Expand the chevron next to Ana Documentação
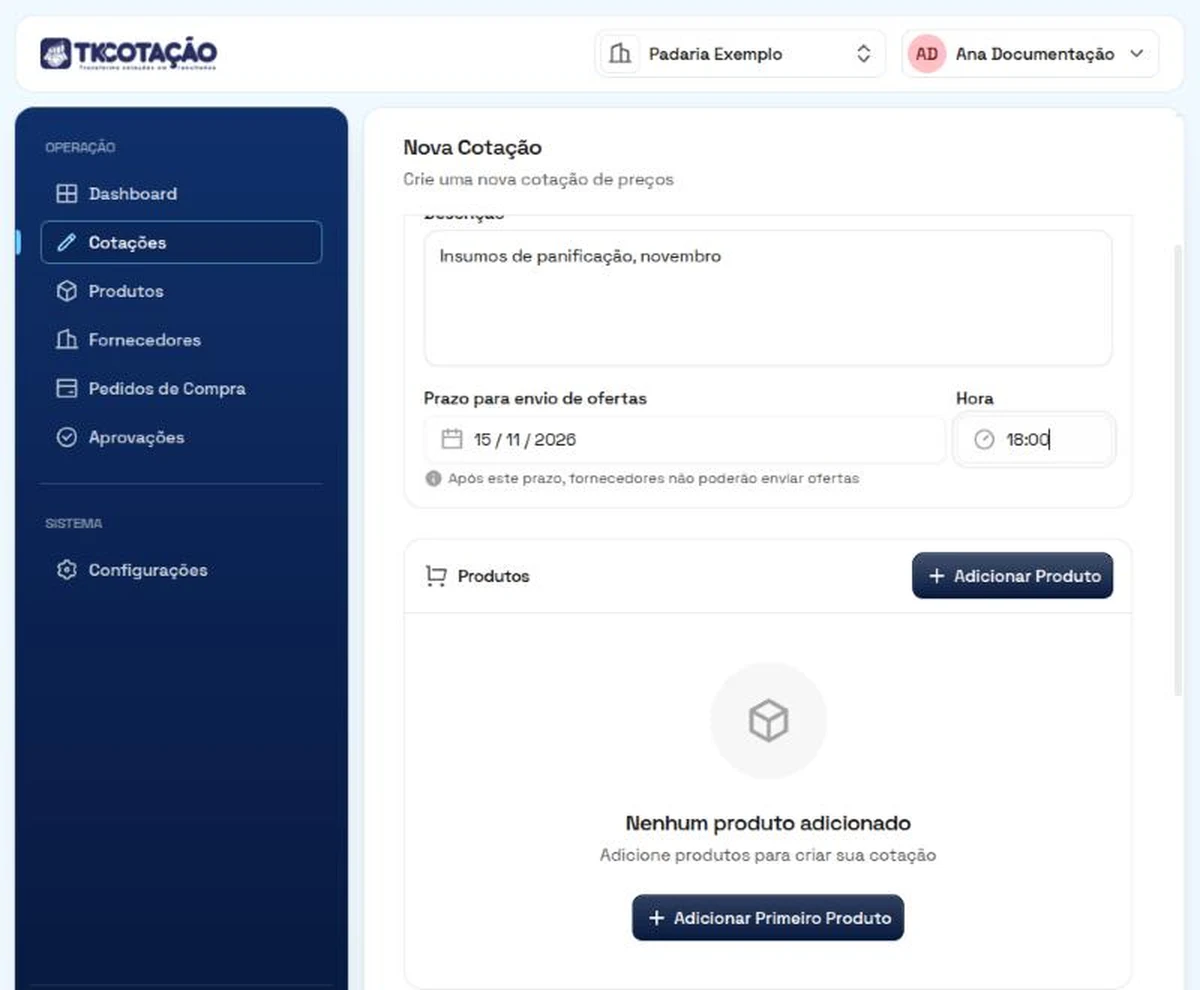This screenshot has height=990, width=1200. [x=1136, y=54]
